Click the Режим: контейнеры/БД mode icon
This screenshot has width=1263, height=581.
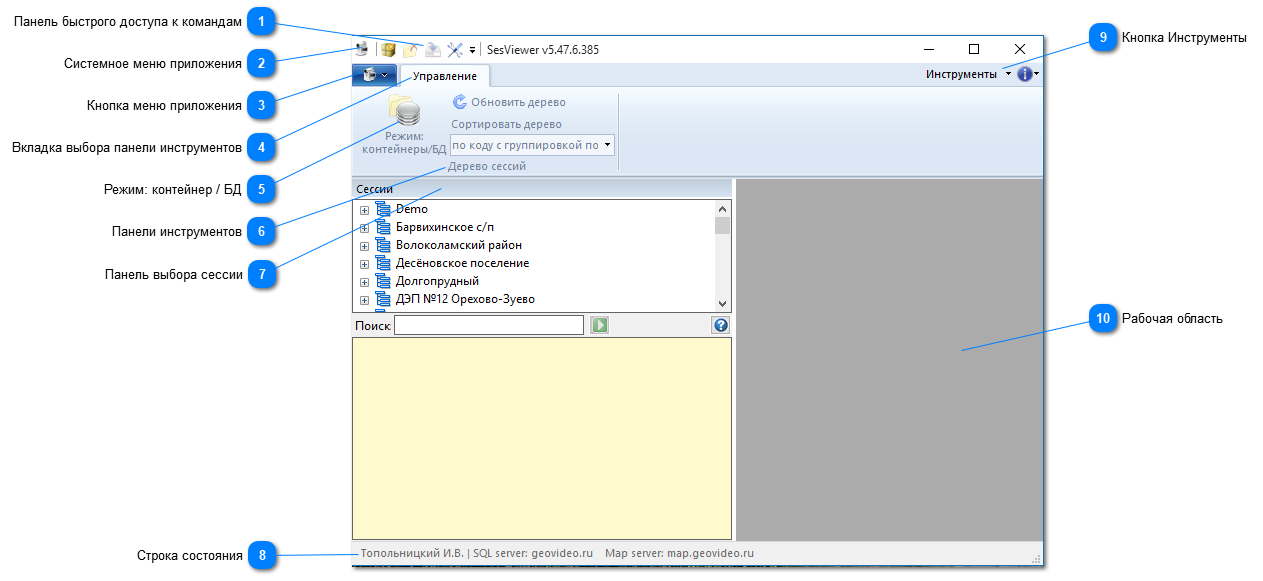[404, 114]
